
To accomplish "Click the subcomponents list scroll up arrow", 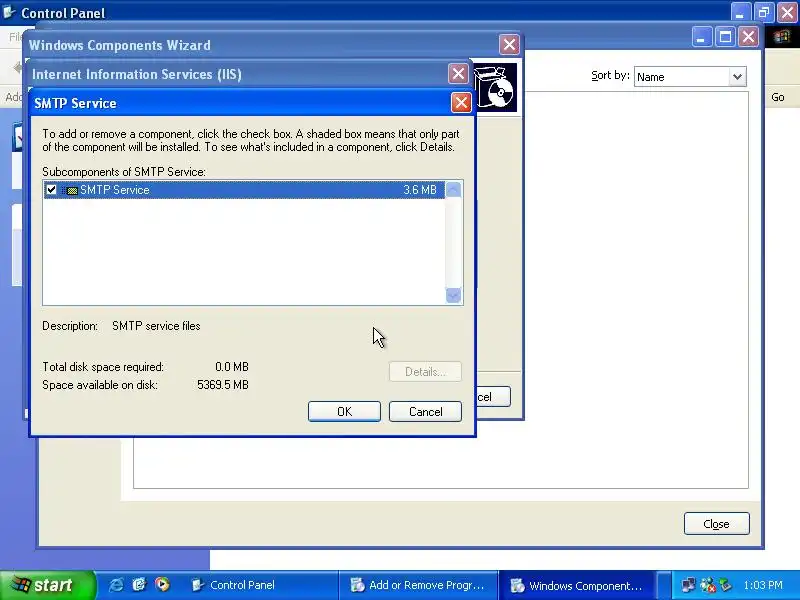I will (453, 190).
